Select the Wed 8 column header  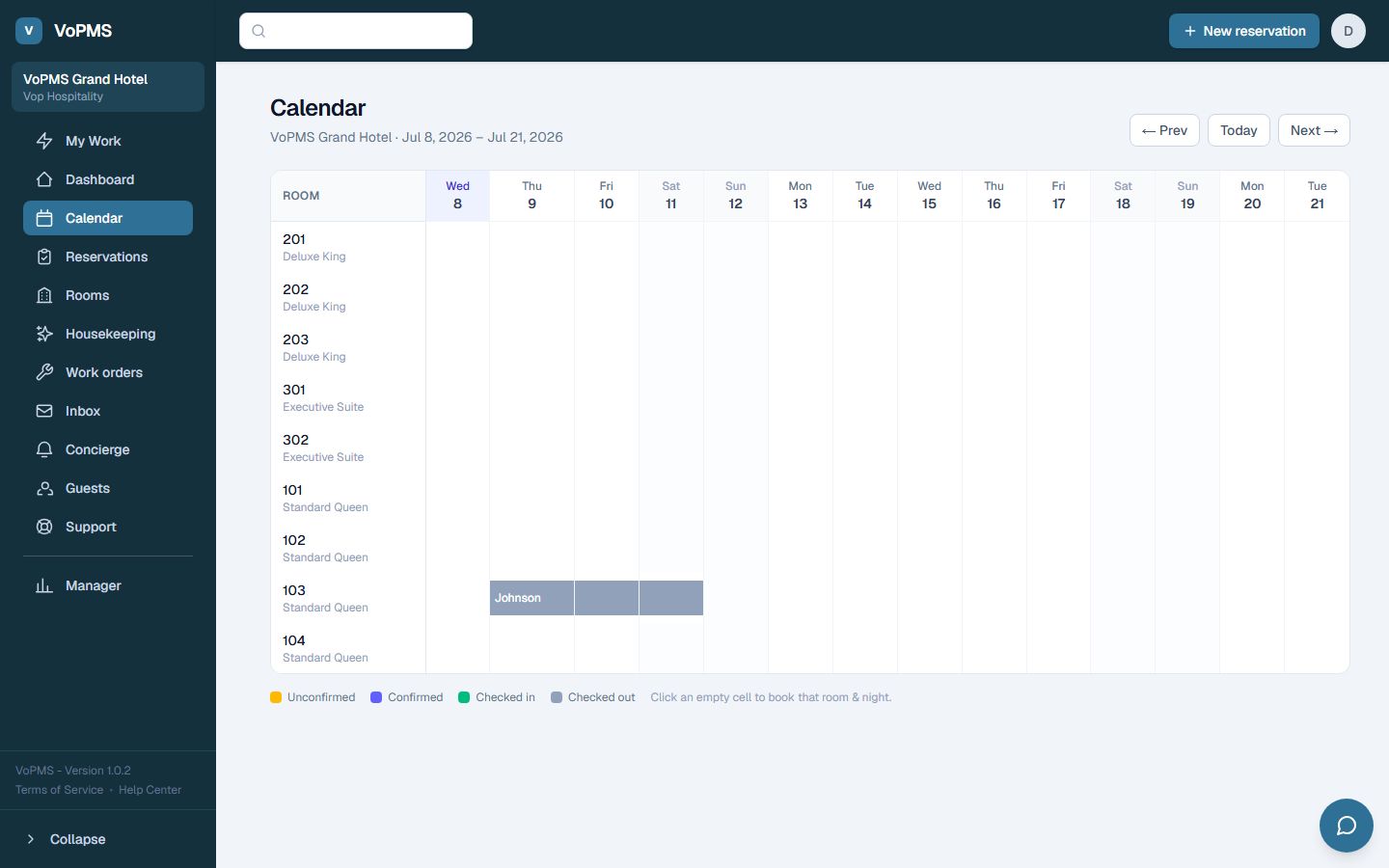(457, 196)
